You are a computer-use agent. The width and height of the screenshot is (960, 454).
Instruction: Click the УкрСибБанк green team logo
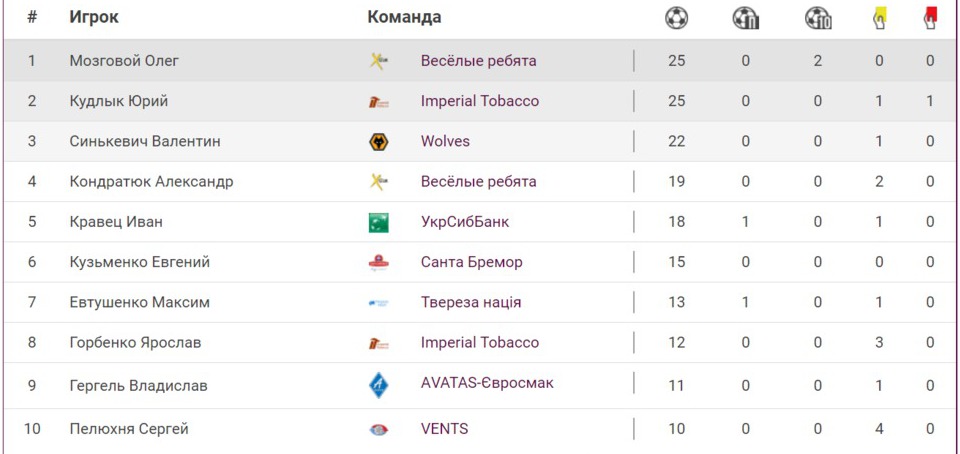[x=379, y=222]
